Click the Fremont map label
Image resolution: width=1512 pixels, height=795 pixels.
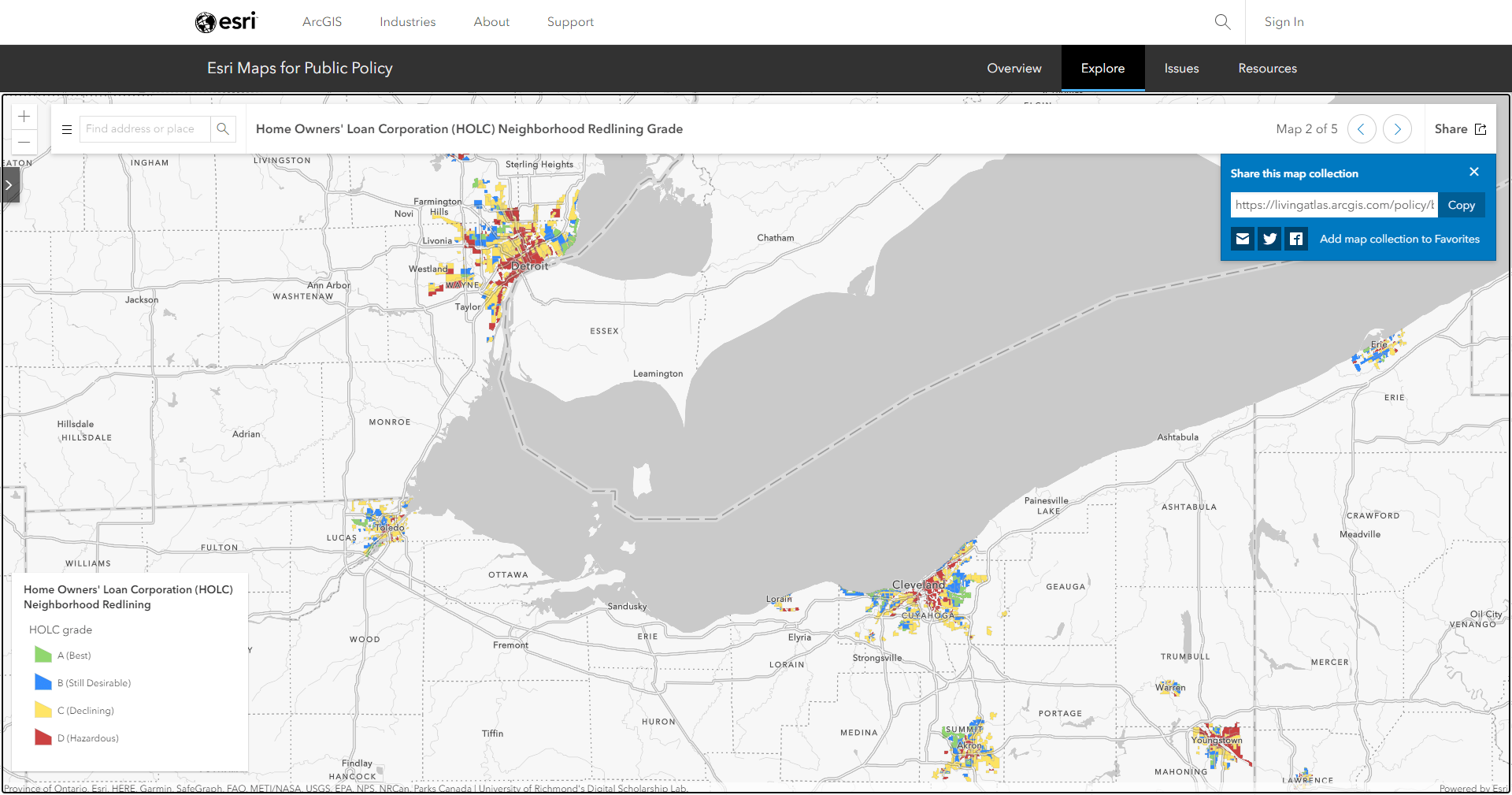pos(510,645)
